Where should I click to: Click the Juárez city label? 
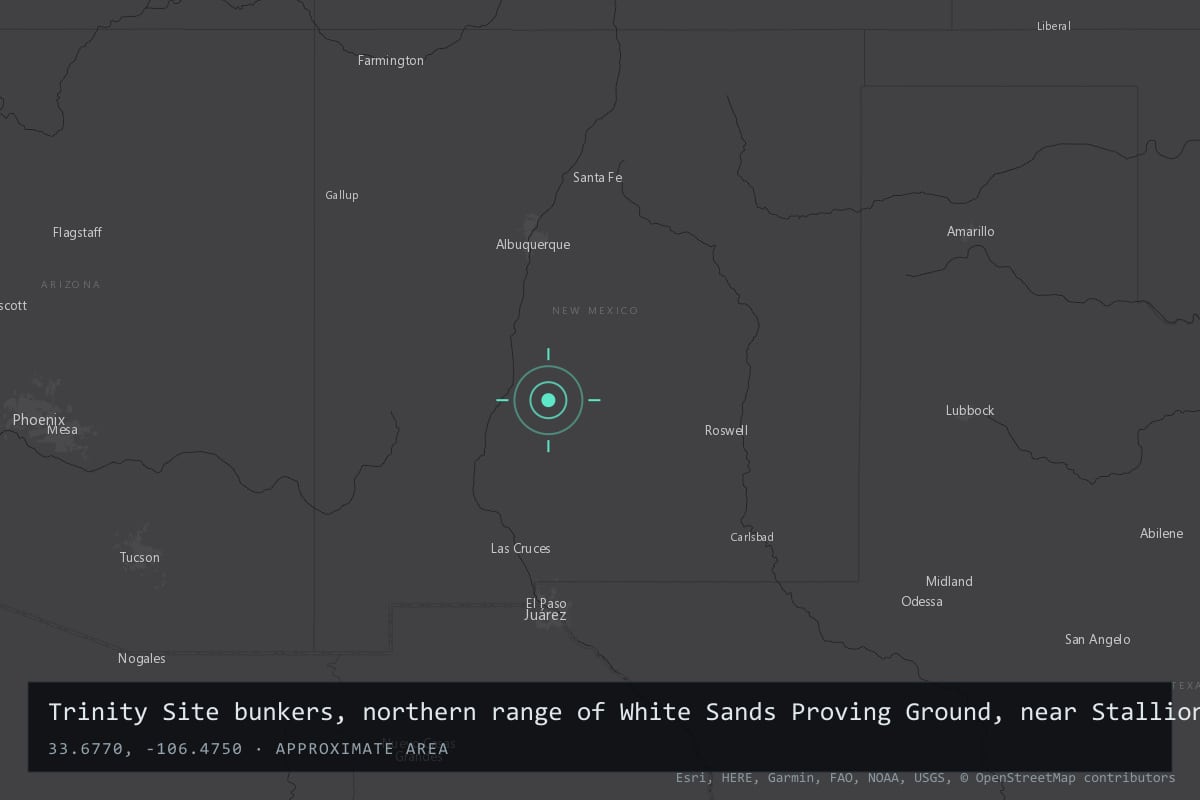(x=545, y=615)
